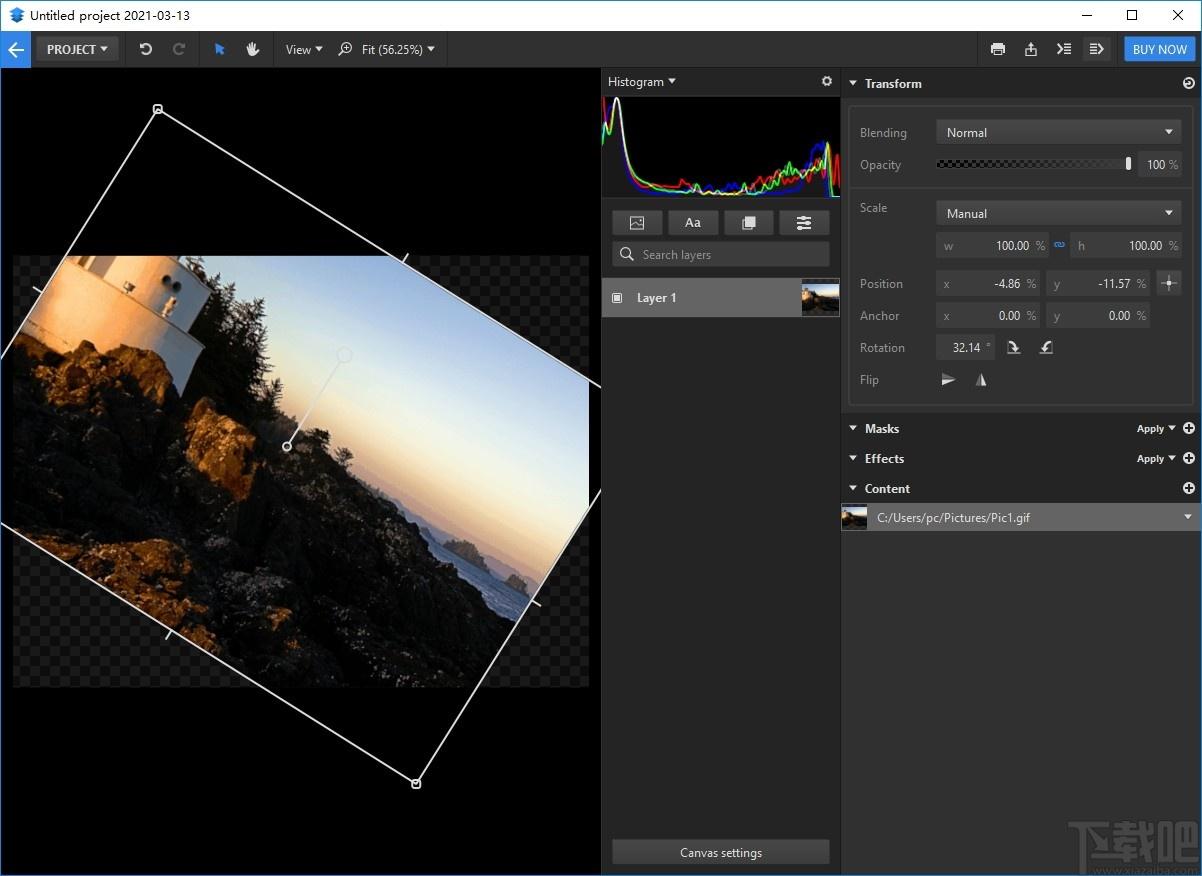Image resolution: width=1202 pixels, height=876 pixels.
Task: Collapse the Effects section
Action: click(853, 458)
